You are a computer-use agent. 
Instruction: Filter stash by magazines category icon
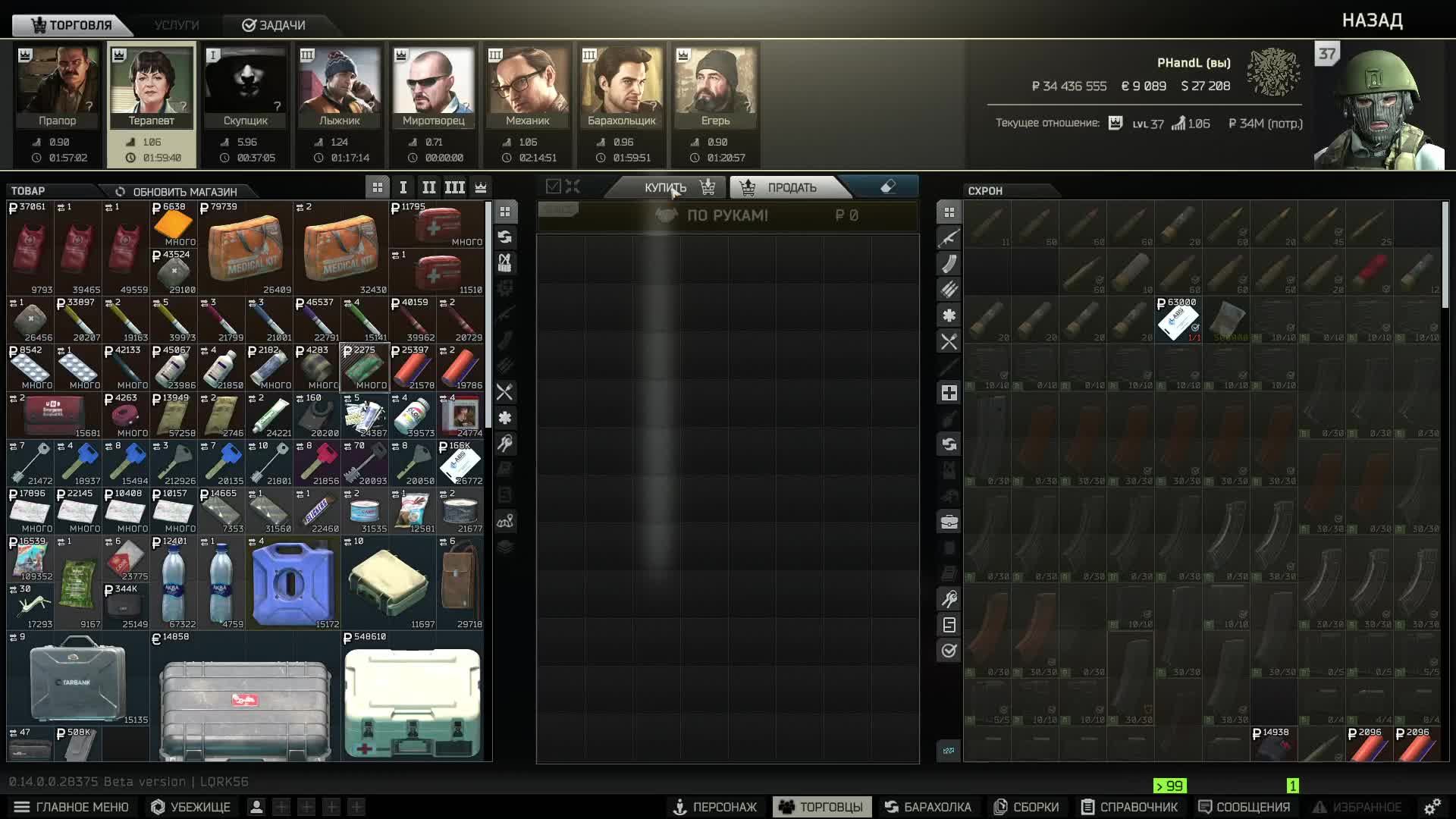949,264
